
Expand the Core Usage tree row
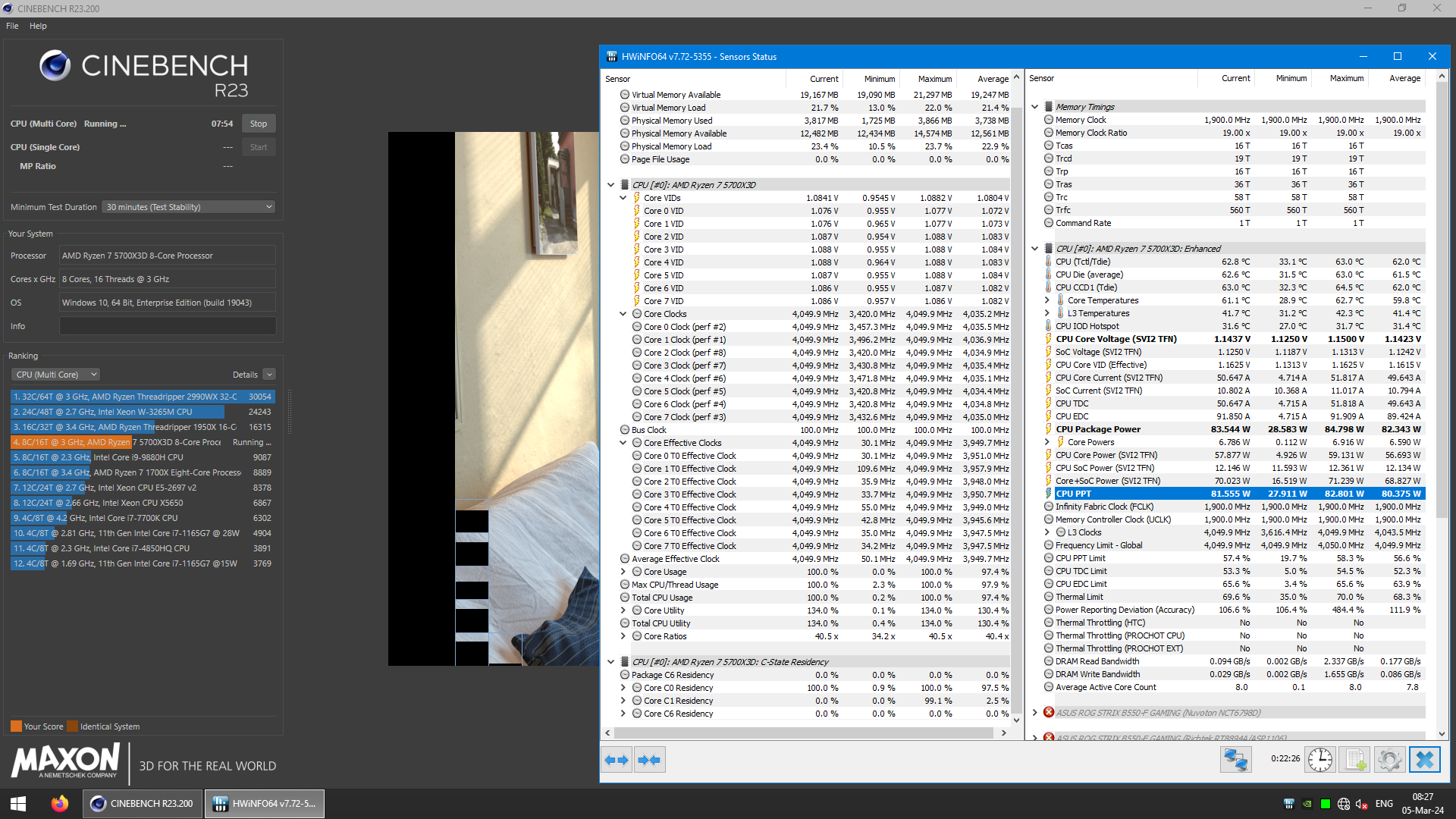tap(623, 572)
